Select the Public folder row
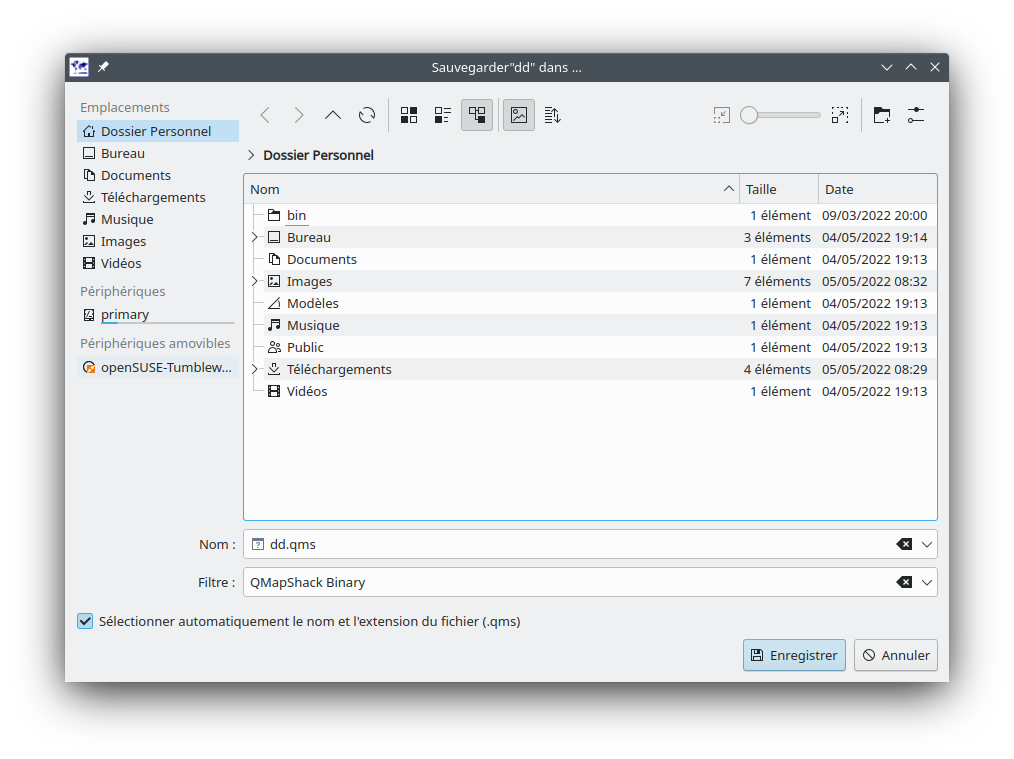Screen dimensions: 1014x759 point(590,347)
